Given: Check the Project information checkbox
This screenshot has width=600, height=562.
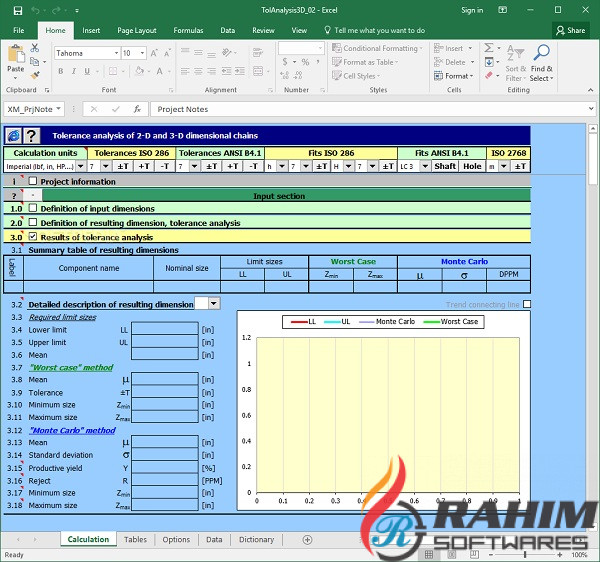Looking at the screenshot, I should (33, 181).
